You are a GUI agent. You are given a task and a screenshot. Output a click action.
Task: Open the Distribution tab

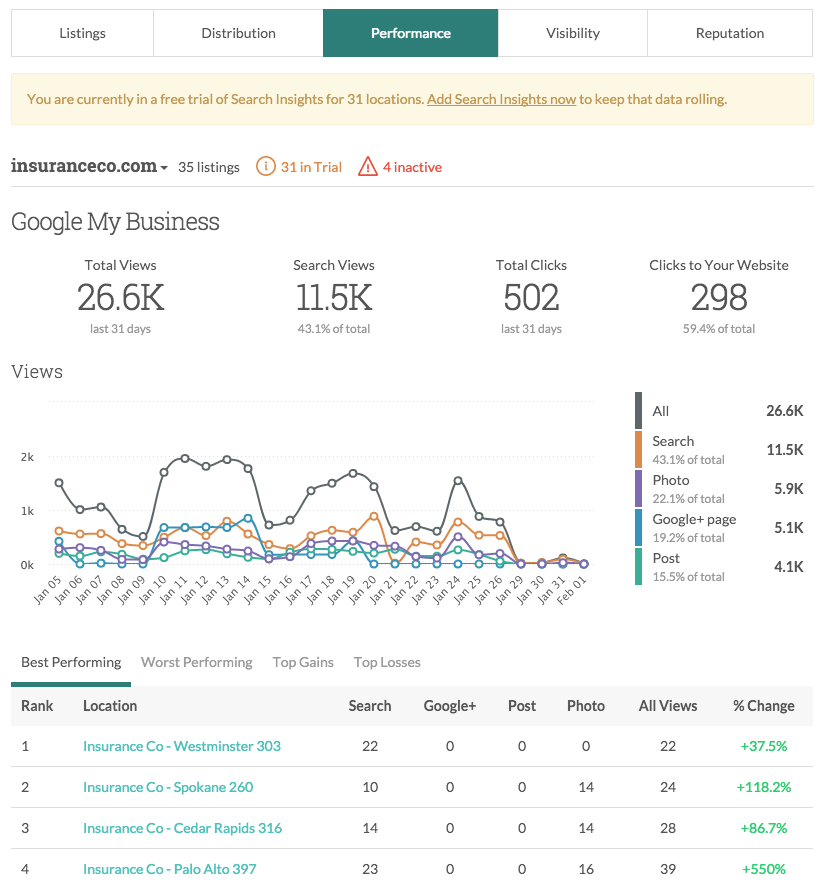point(237,33)
